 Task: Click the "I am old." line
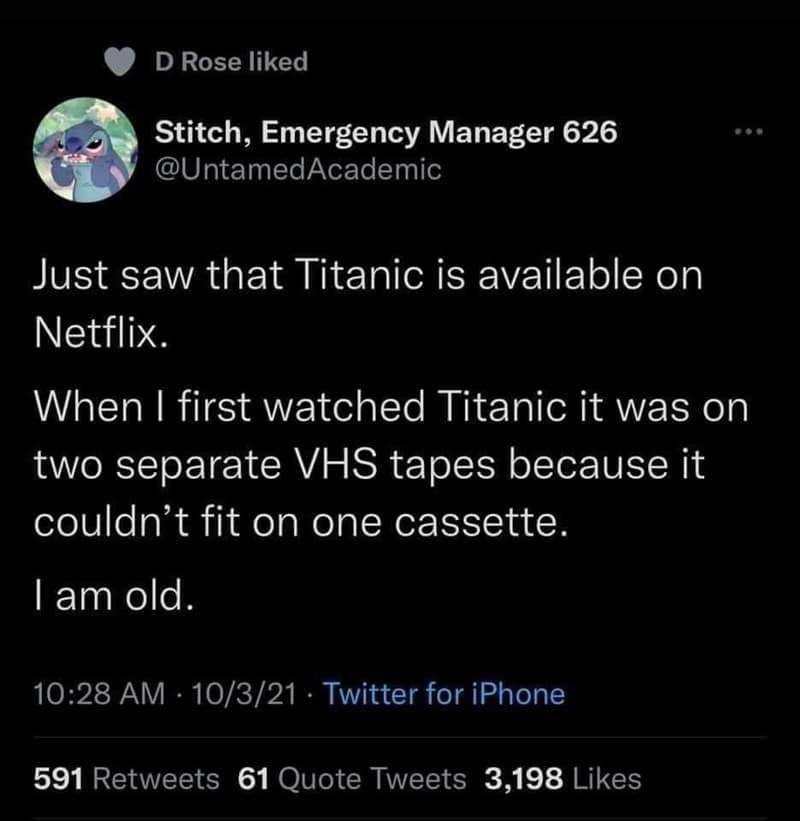(x=110, y=598)
